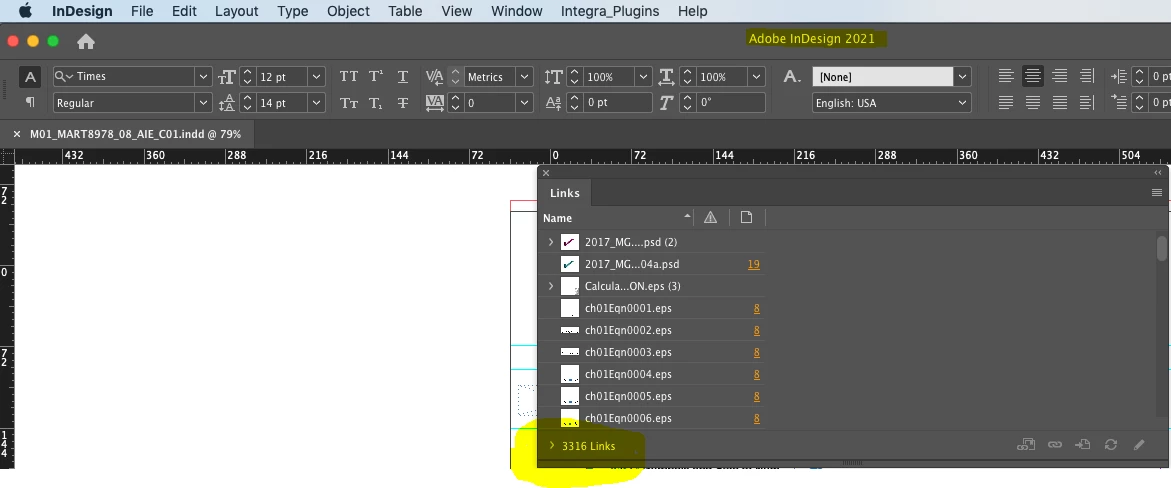Select the ch01Eqn0005.eps link row

pos(650,396)
